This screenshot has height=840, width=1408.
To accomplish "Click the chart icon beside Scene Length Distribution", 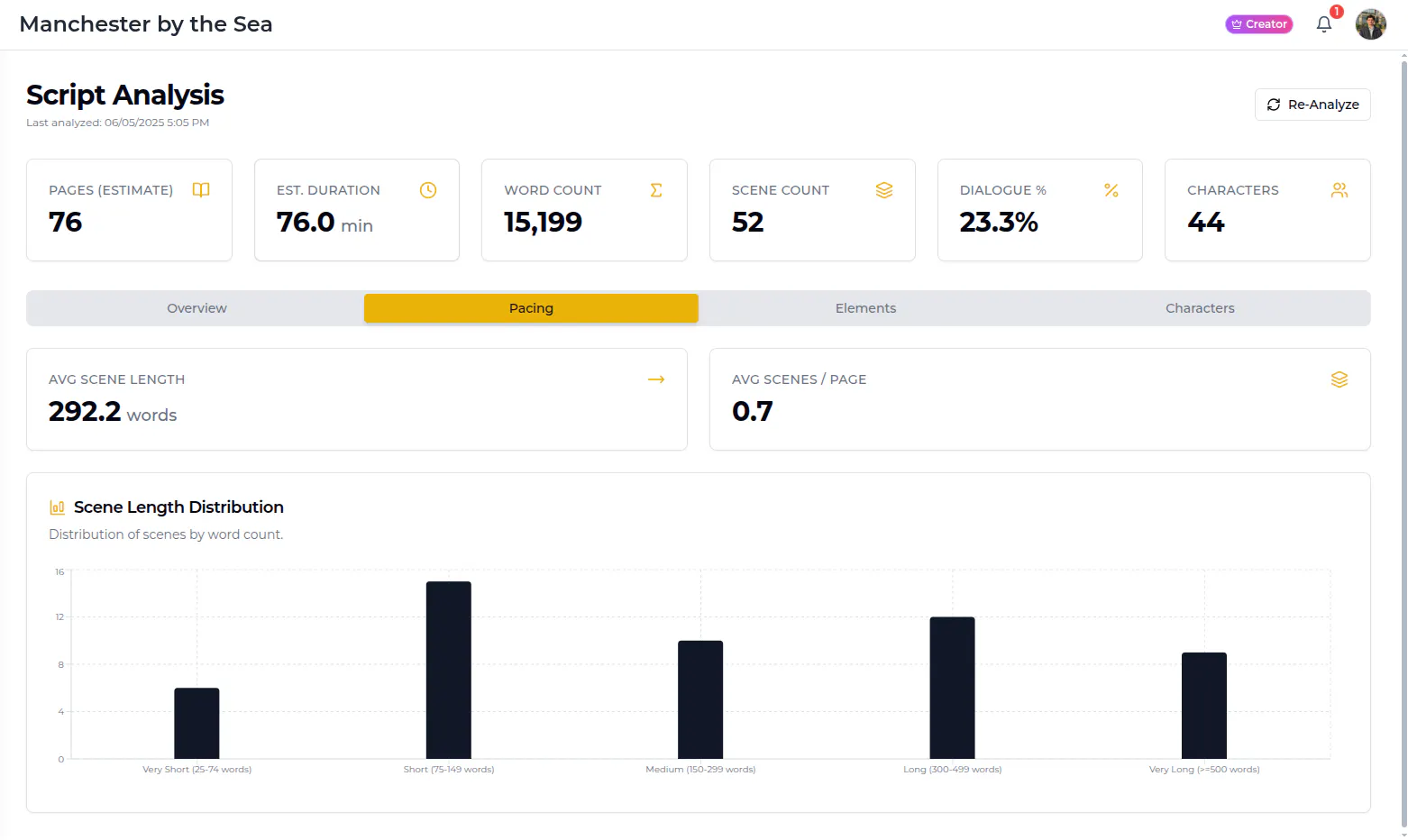I will [x=57, y=507].
